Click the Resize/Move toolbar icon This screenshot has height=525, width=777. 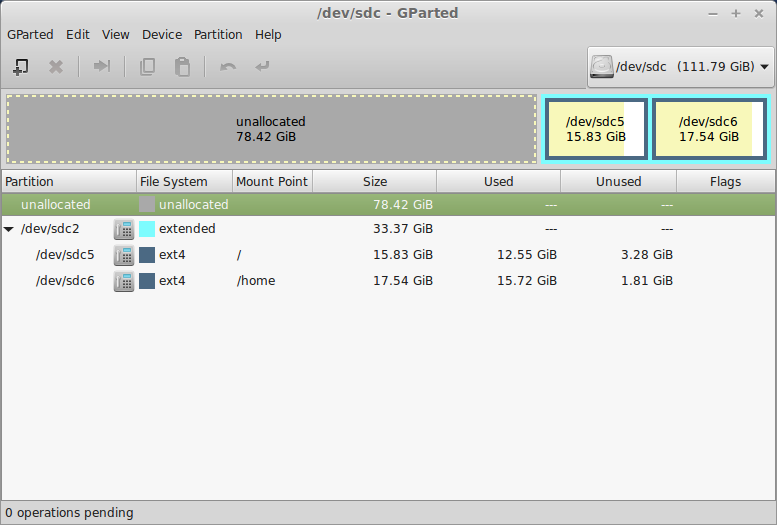coord(101,67)
